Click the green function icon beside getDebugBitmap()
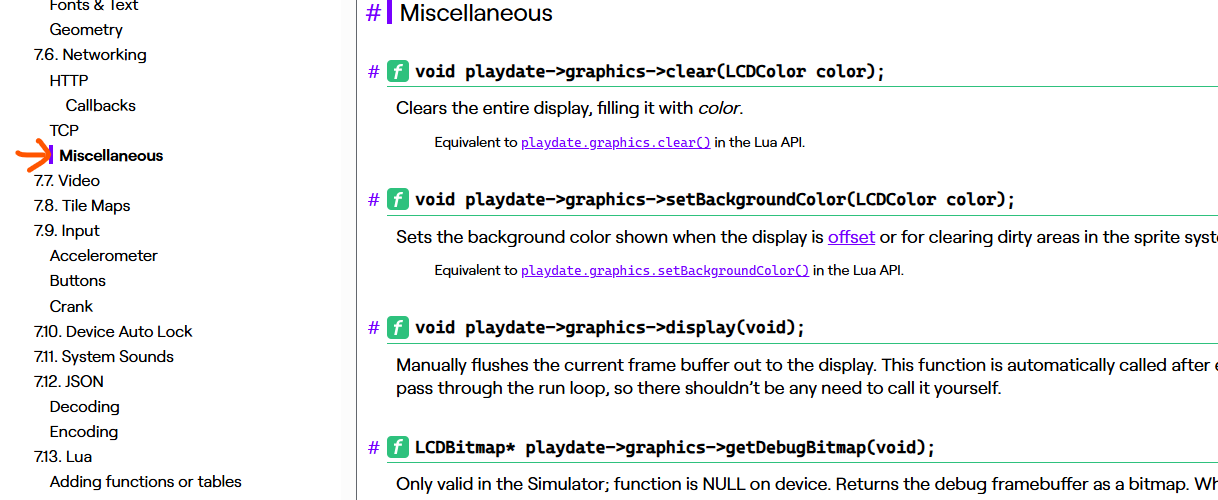Viewport: 1218px width, 500px height. pos(398,447)
